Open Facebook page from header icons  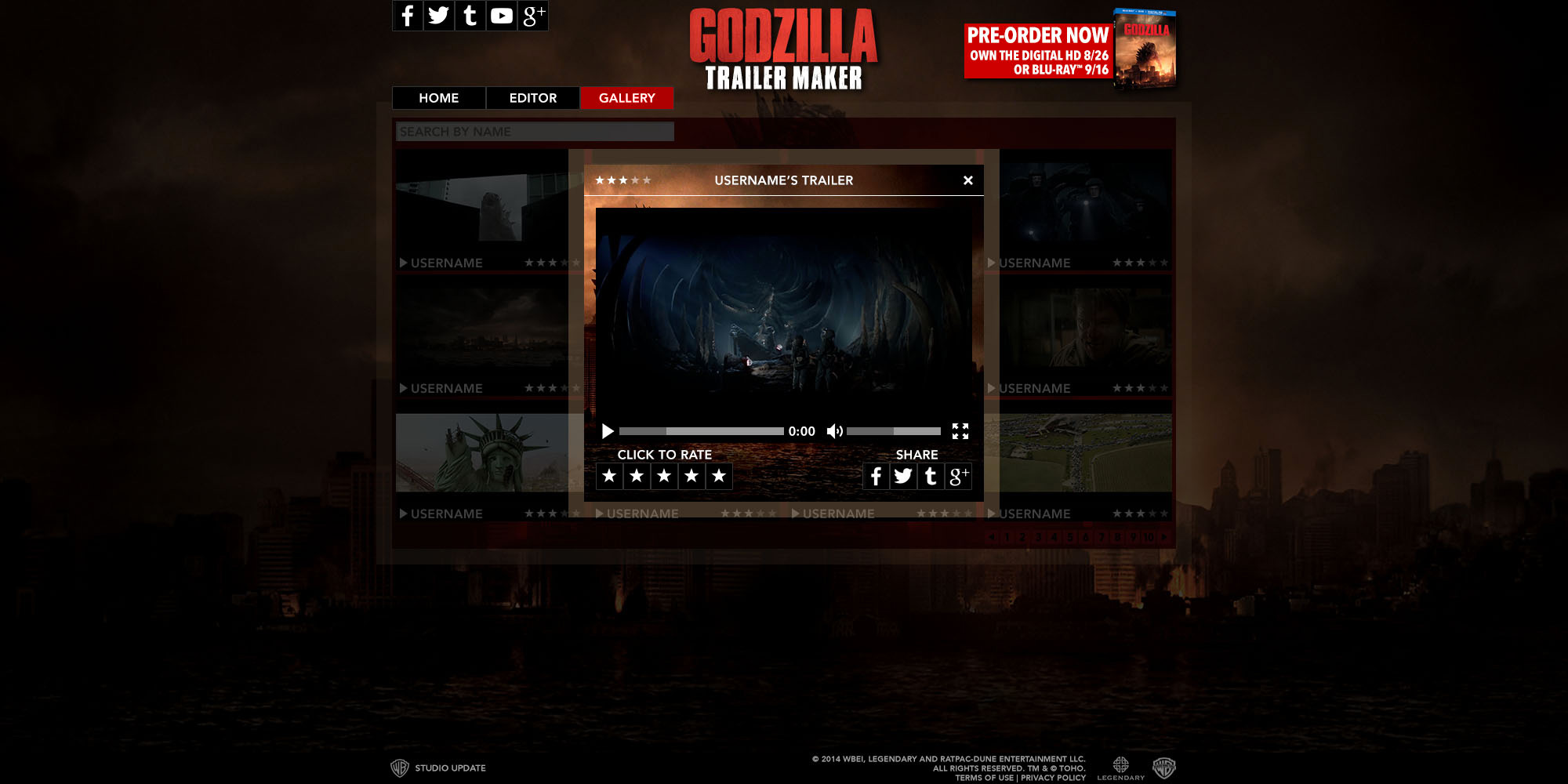(407, 16)
